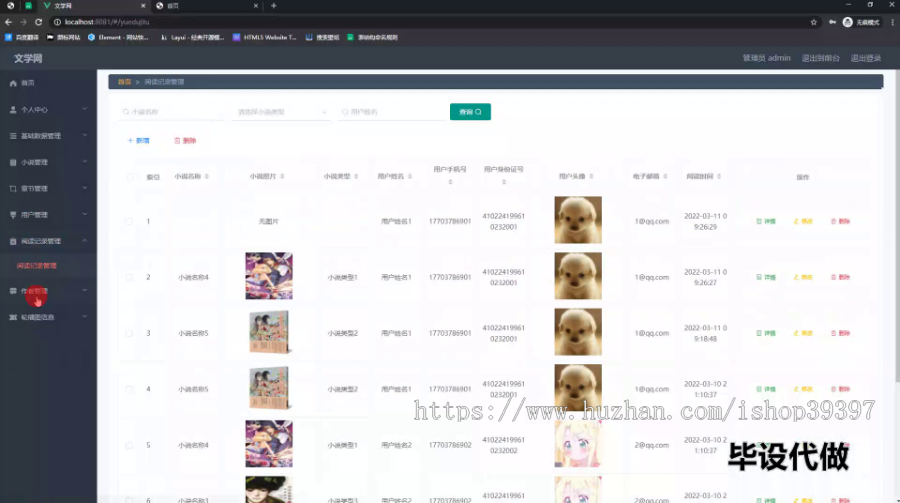
Task: Check the checkbox for row 2
Action: click(x=129, y=277)
